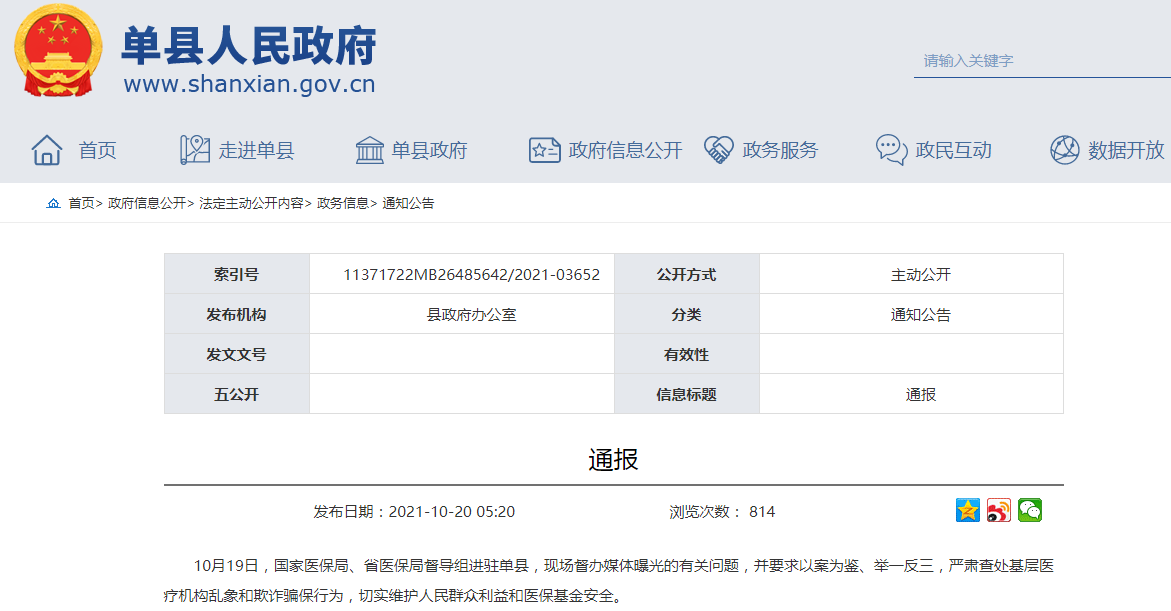Click 政务信息 breadcrumb link
Screen dimensions: 1171x611
click(x=343, y=203)
